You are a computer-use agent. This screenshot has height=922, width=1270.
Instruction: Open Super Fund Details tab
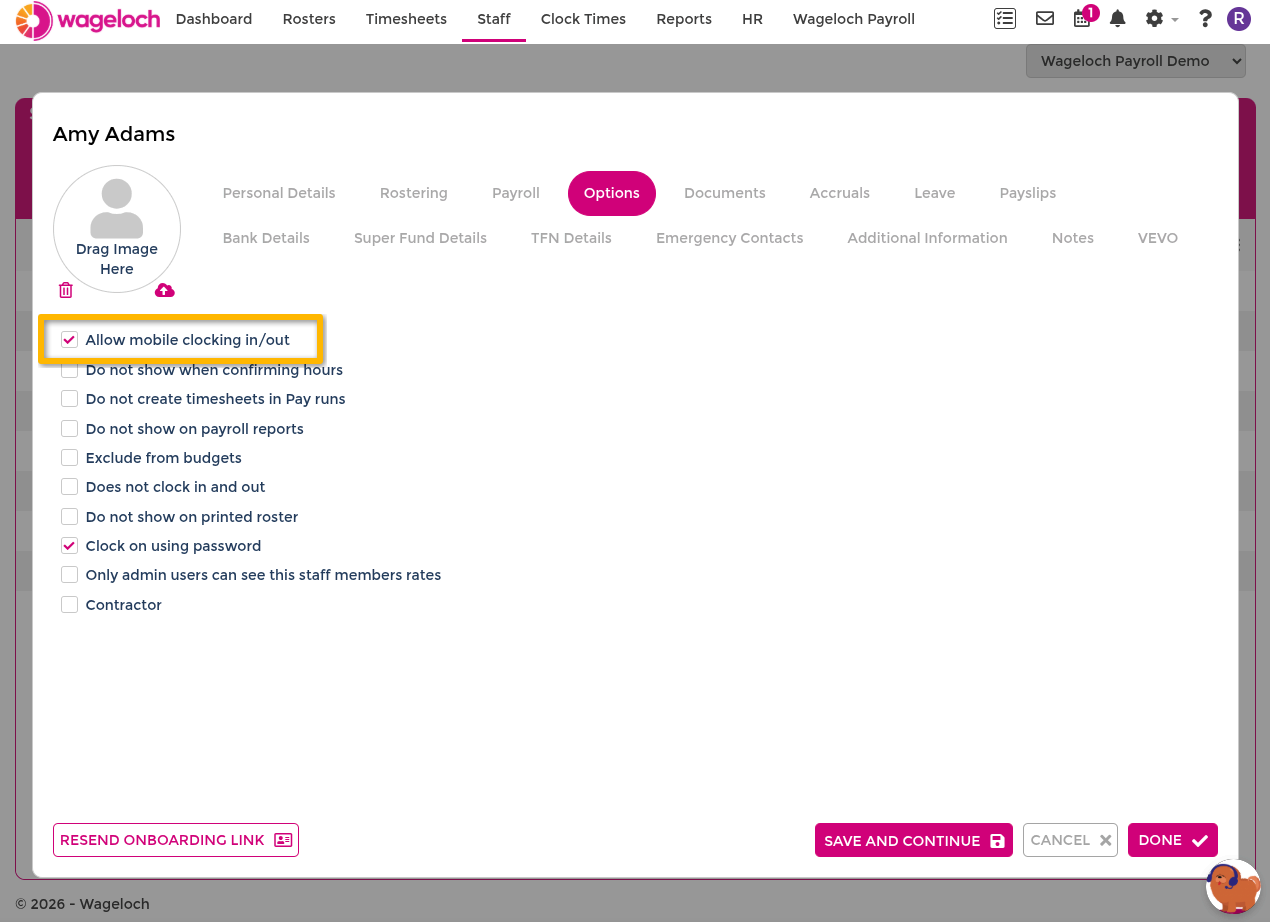point(420,238)
